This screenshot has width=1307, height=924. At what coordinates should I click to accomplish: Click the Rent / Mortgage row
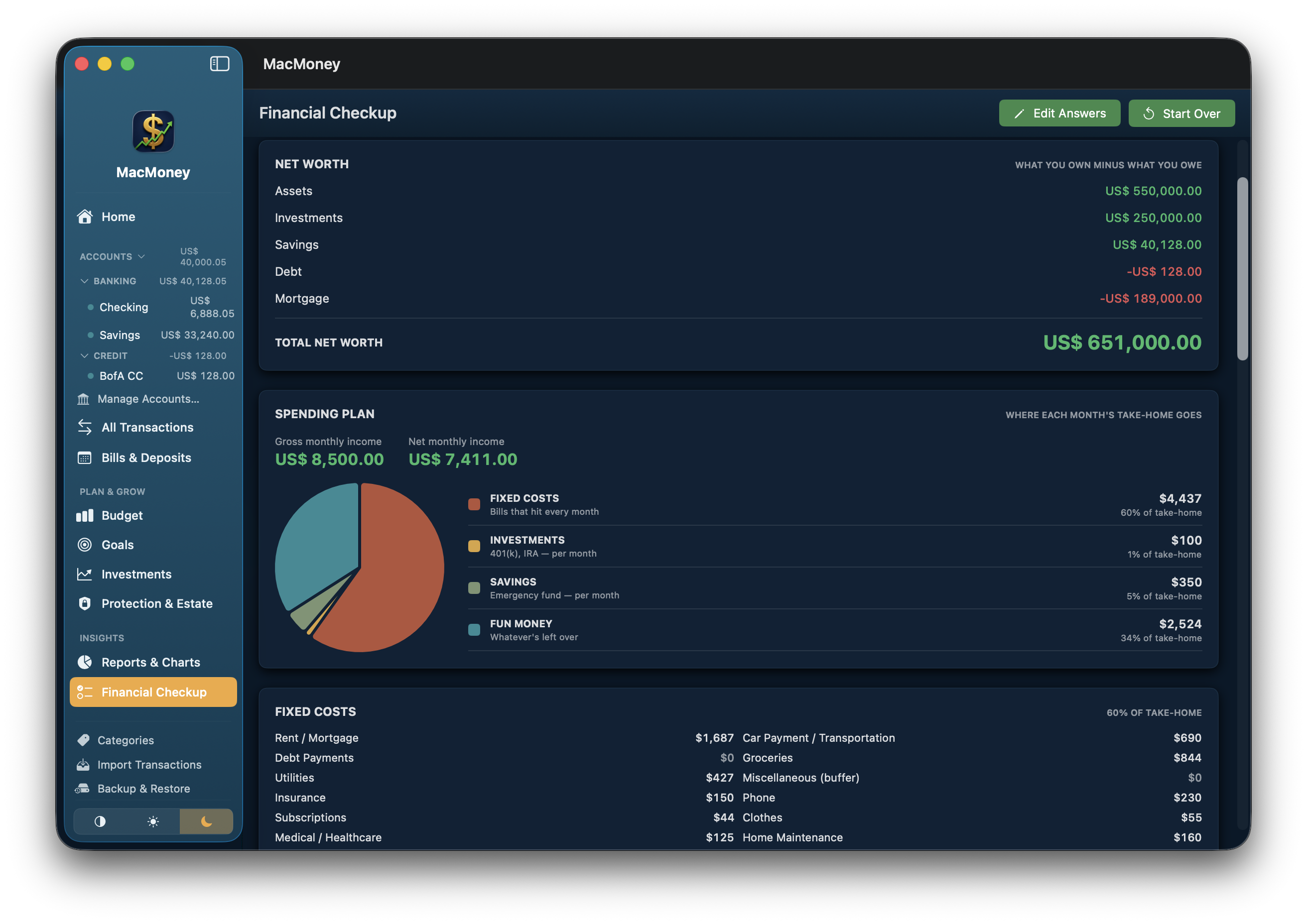click(x=504, y=737)
